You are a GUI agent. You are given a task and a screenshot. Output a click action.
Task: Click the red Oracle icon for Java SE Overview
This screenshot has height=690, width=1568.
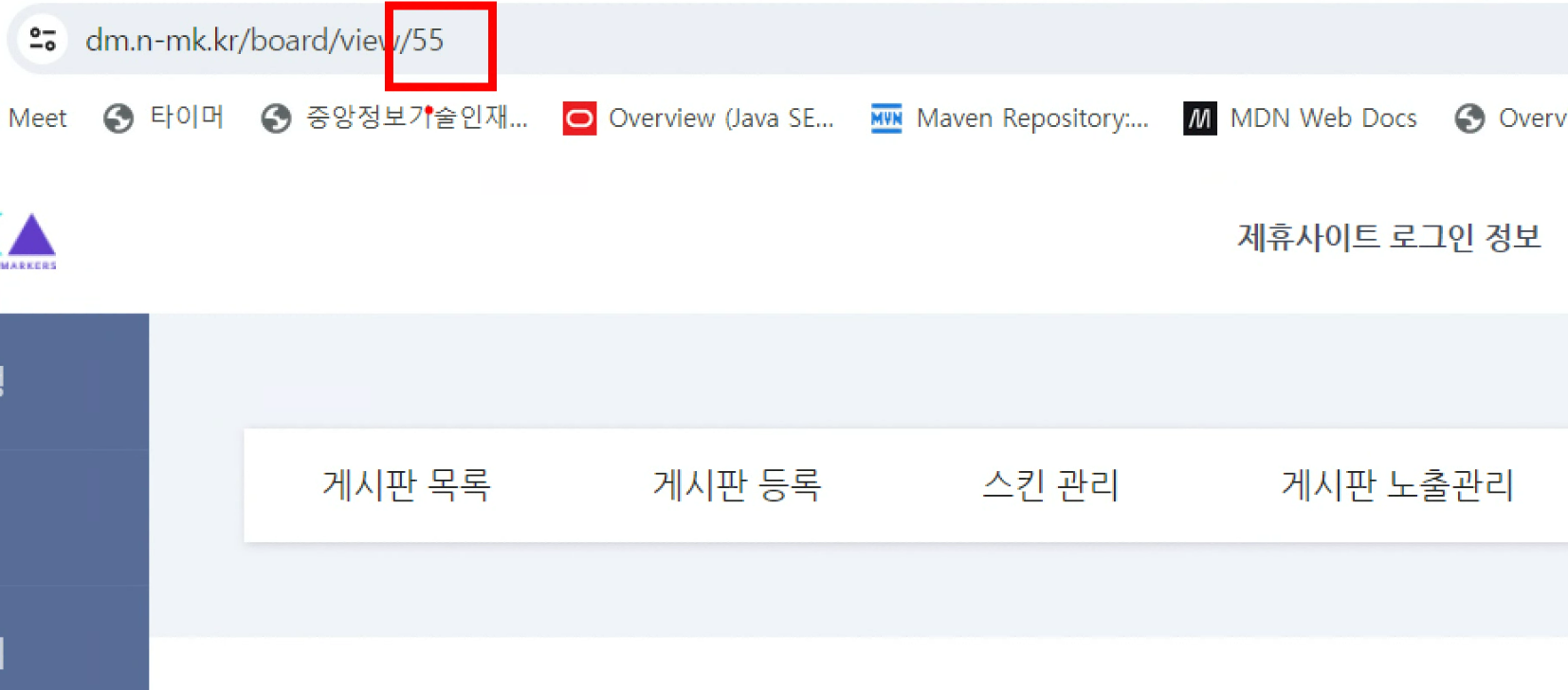[x=579, y=118]
